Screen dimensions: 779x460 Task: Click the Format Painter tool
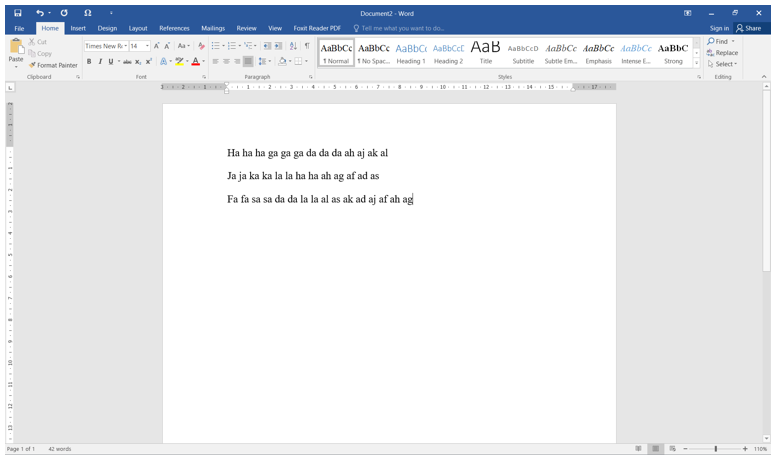point(54,65)
